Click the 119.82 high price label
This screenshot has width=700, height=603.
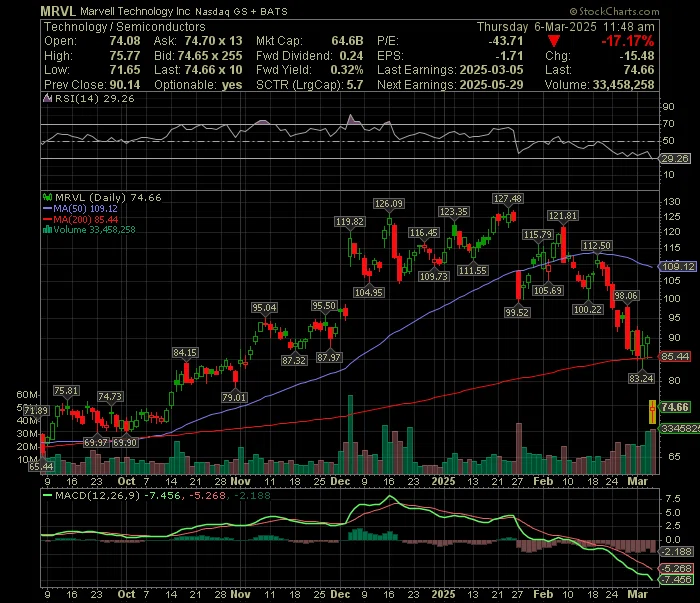coord(350,221)
